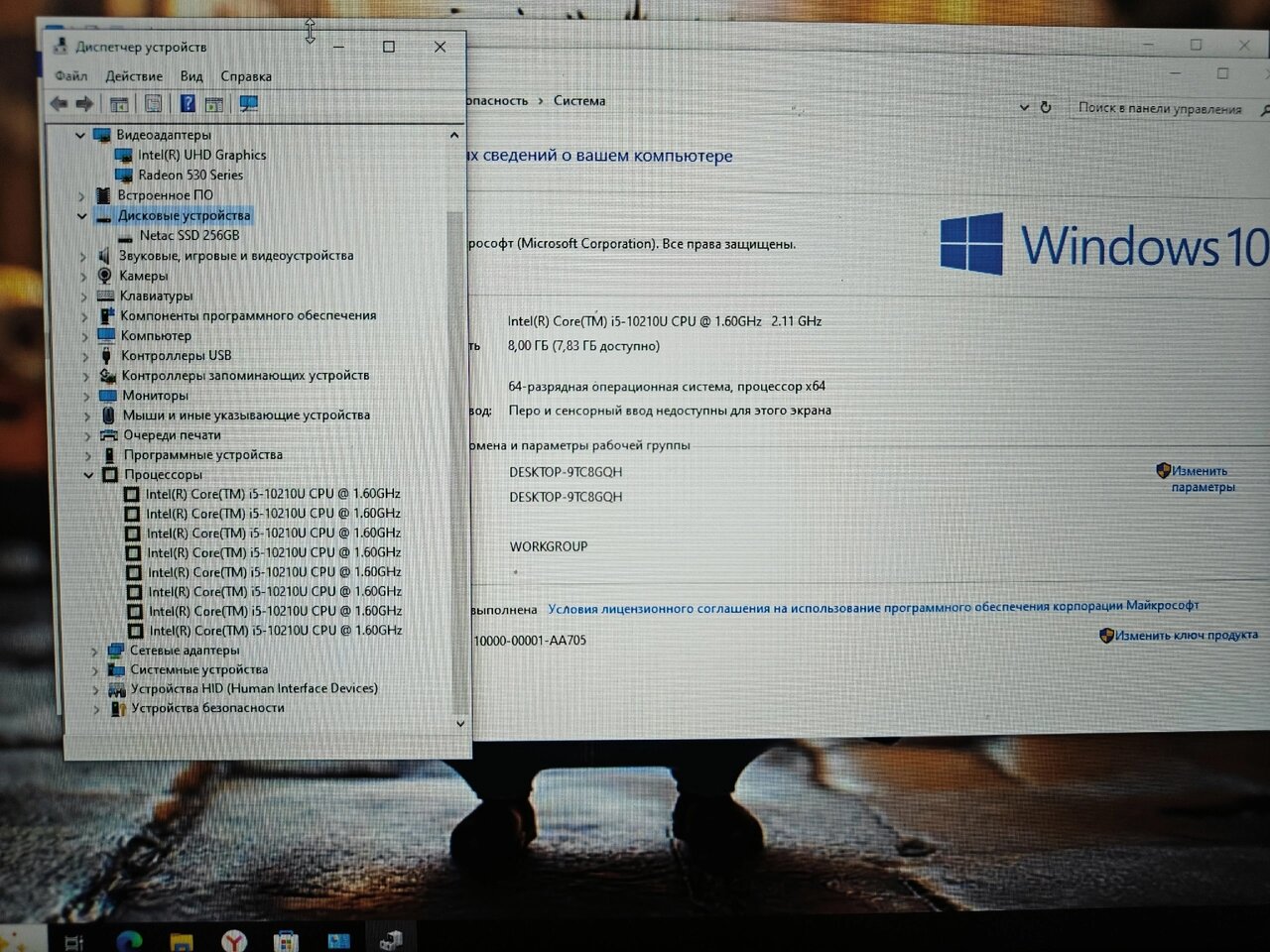Open Properties using the toolbar sheet icon
Screen dimensions: 1270x952
click(153, 104)
